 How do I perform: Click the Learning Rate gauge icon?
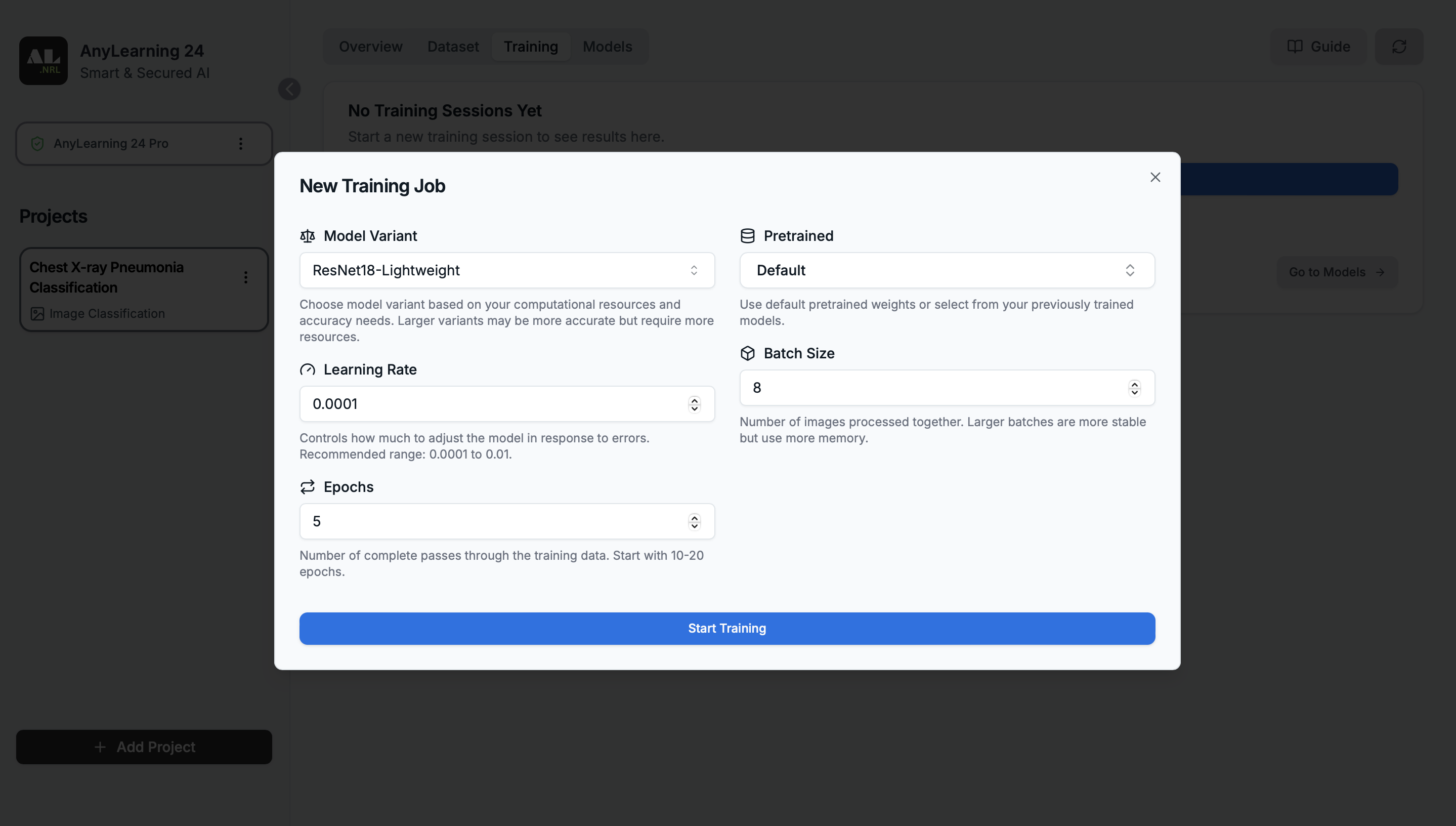pyautogui.click(x=308, y=369)
